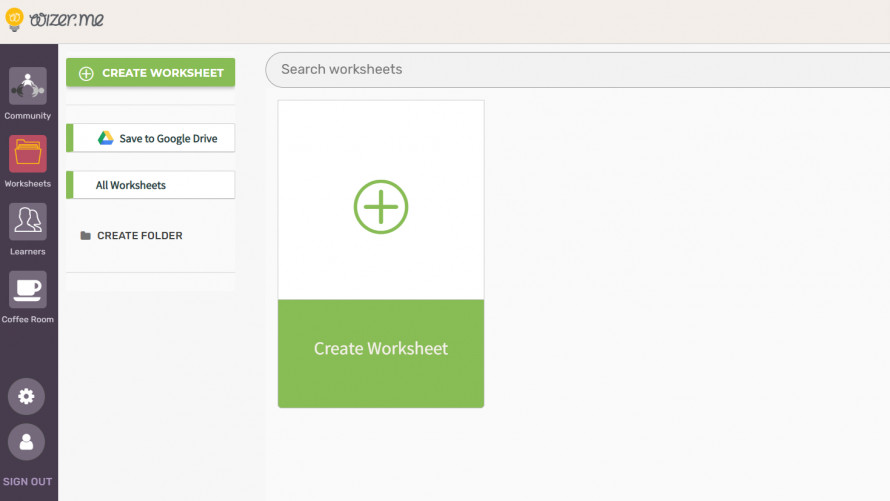890x501 pixels.
Task: Open the user profile icon
Action: (x=26, y=441)
